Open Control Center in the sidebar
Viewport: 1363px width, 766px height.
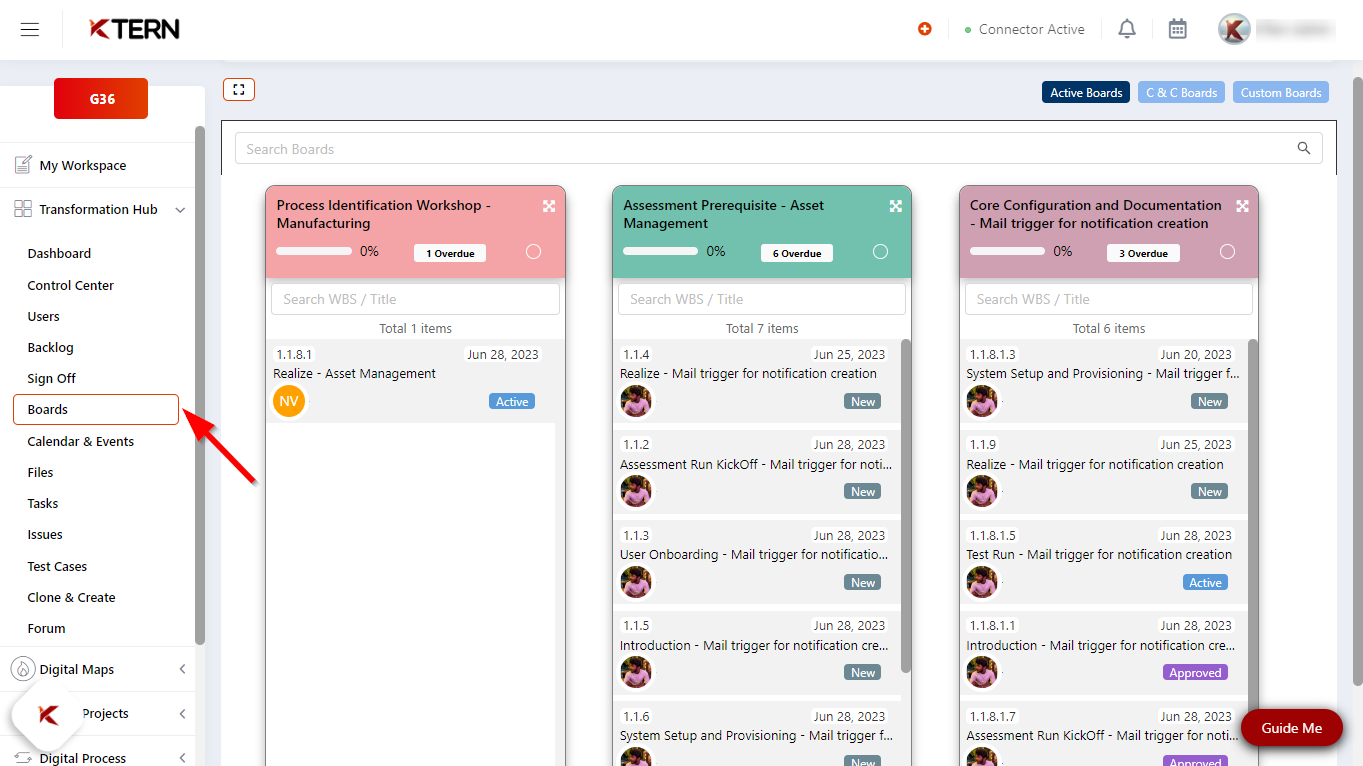click(x=70, y=285)
